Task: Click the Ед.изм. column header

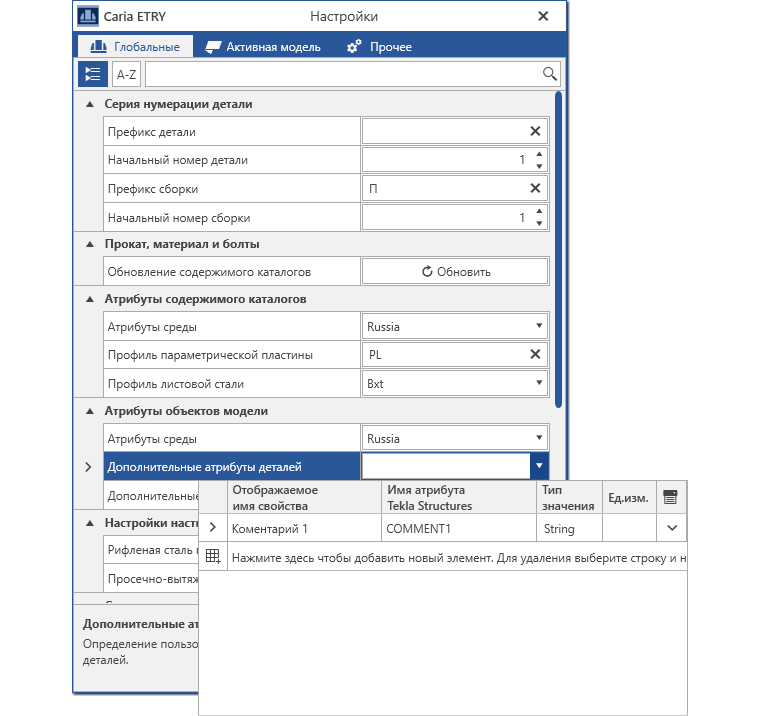Action: tap(629, 497)
